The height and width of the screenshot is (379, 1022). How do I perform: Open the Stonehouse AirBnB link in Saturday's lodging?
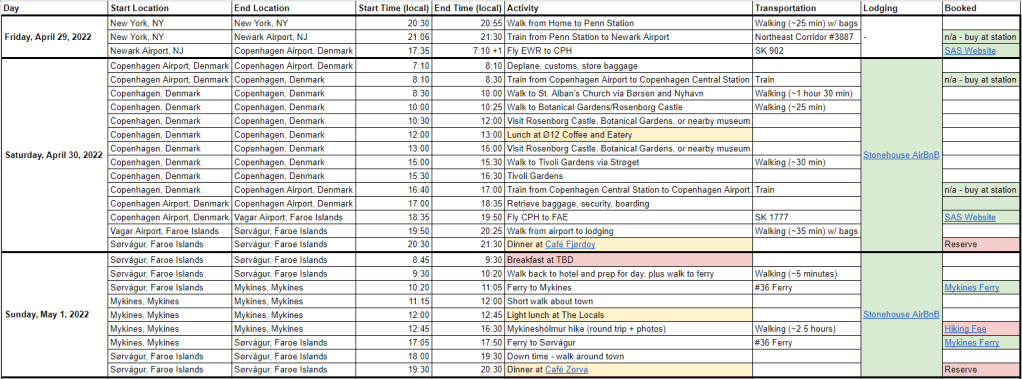pyautogui.click(x=901, y=155)
